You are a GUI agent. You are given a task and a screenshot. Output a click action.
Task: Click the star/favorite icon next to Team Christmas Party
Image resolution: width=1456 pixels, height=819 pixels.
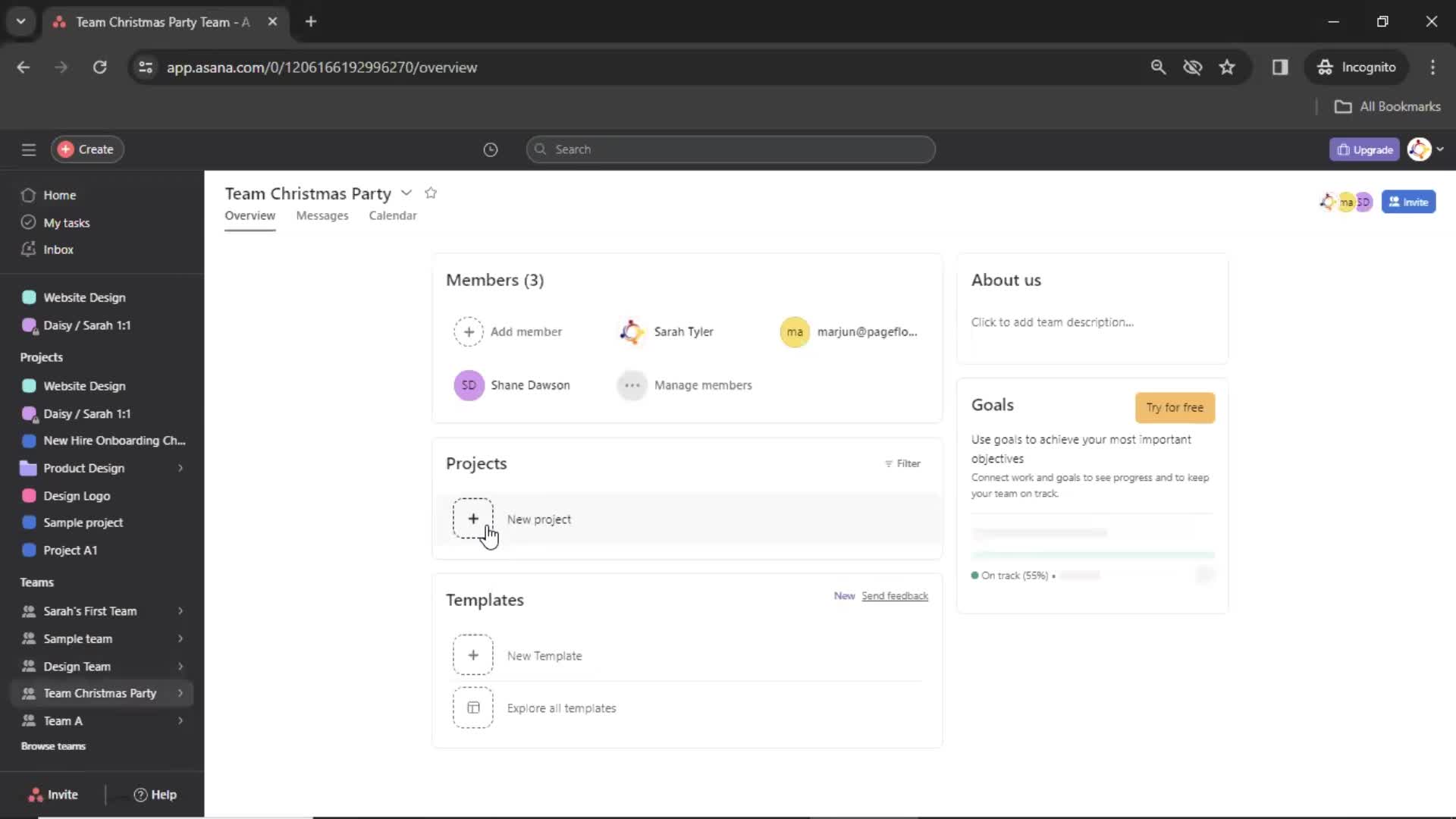432,193
